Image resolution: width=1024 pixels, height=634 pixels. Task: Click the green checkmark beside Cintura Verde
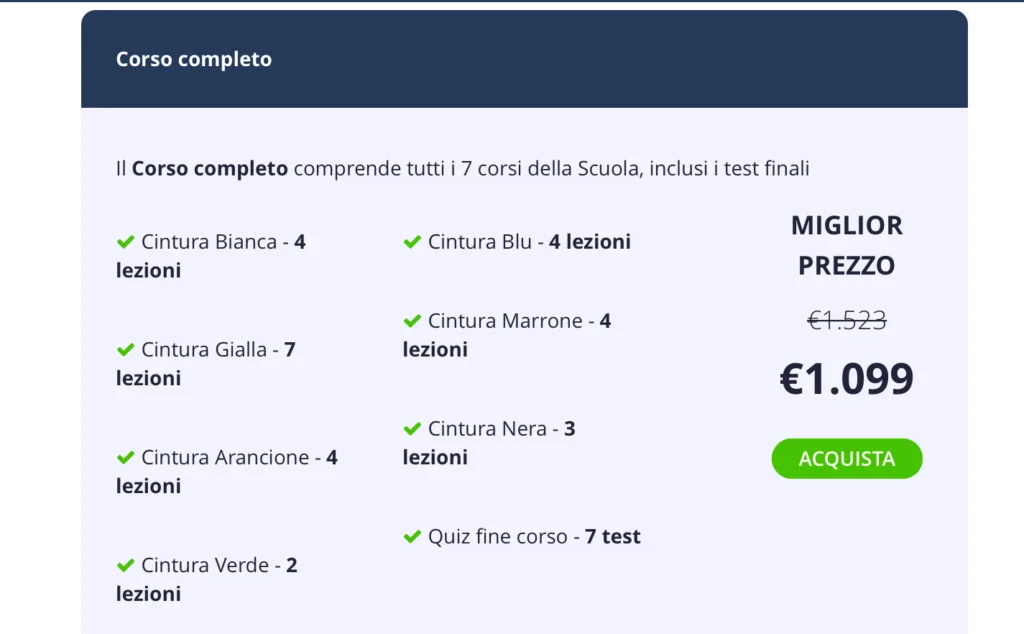click(x=126, y=565)
